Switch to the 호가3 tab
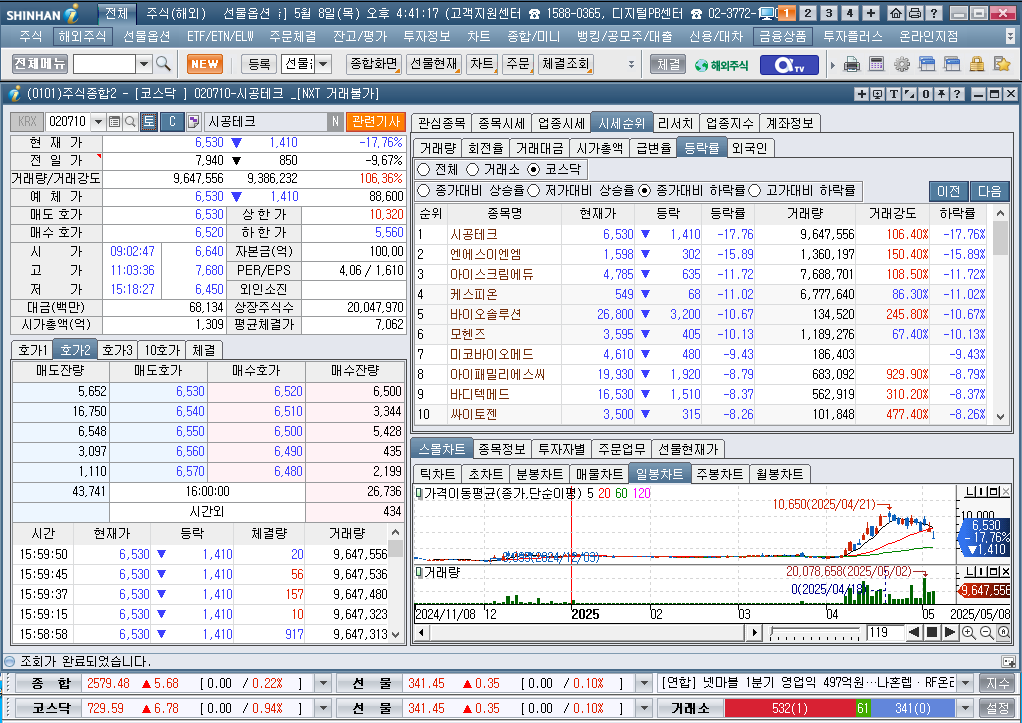Image resolution: width=1022 pixels, height=723 pixels. click(x=117, y=350)
